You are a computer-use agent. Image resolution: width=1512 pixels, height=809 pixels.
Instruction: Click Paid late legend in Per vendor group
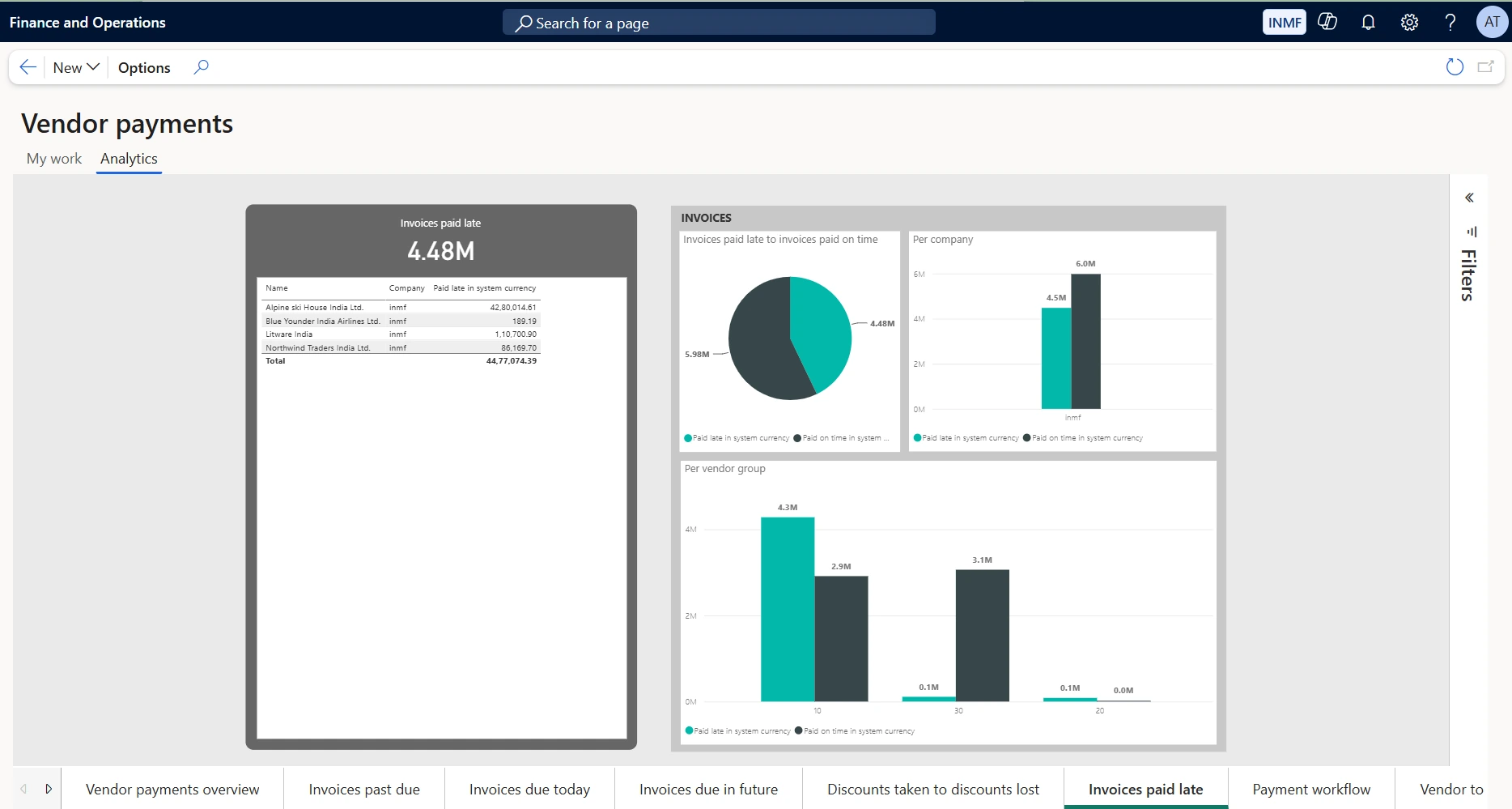pyautogui.click(x=738, y=731)
